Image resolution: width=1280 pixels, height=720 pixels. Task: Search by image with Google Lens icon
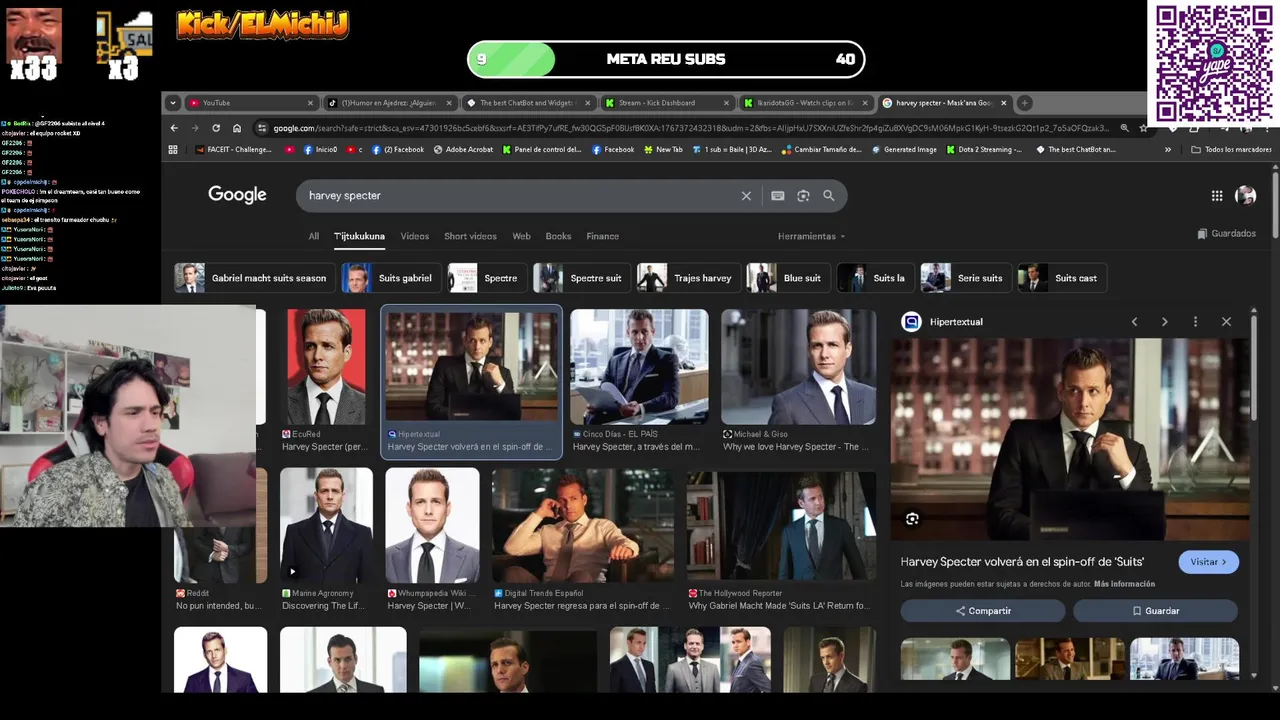pyautogui.click(x=803, y=196)
